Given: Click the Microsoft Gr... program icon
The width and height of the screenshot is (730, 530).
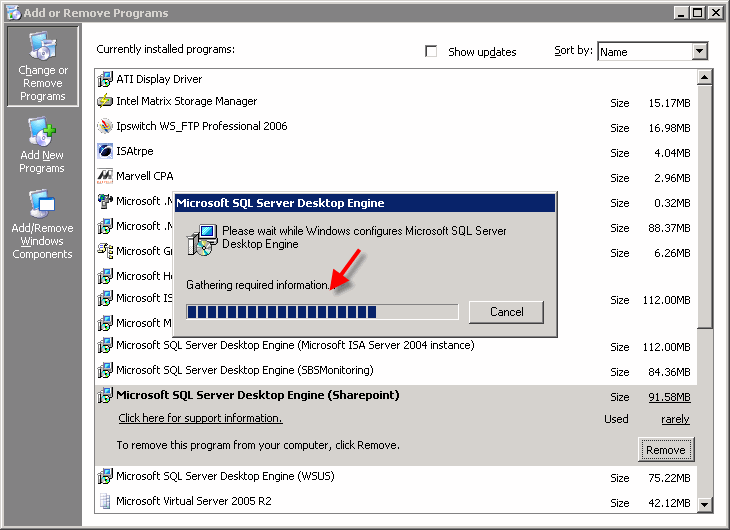Looking at the screenshot, I should (x=105, y=251).
